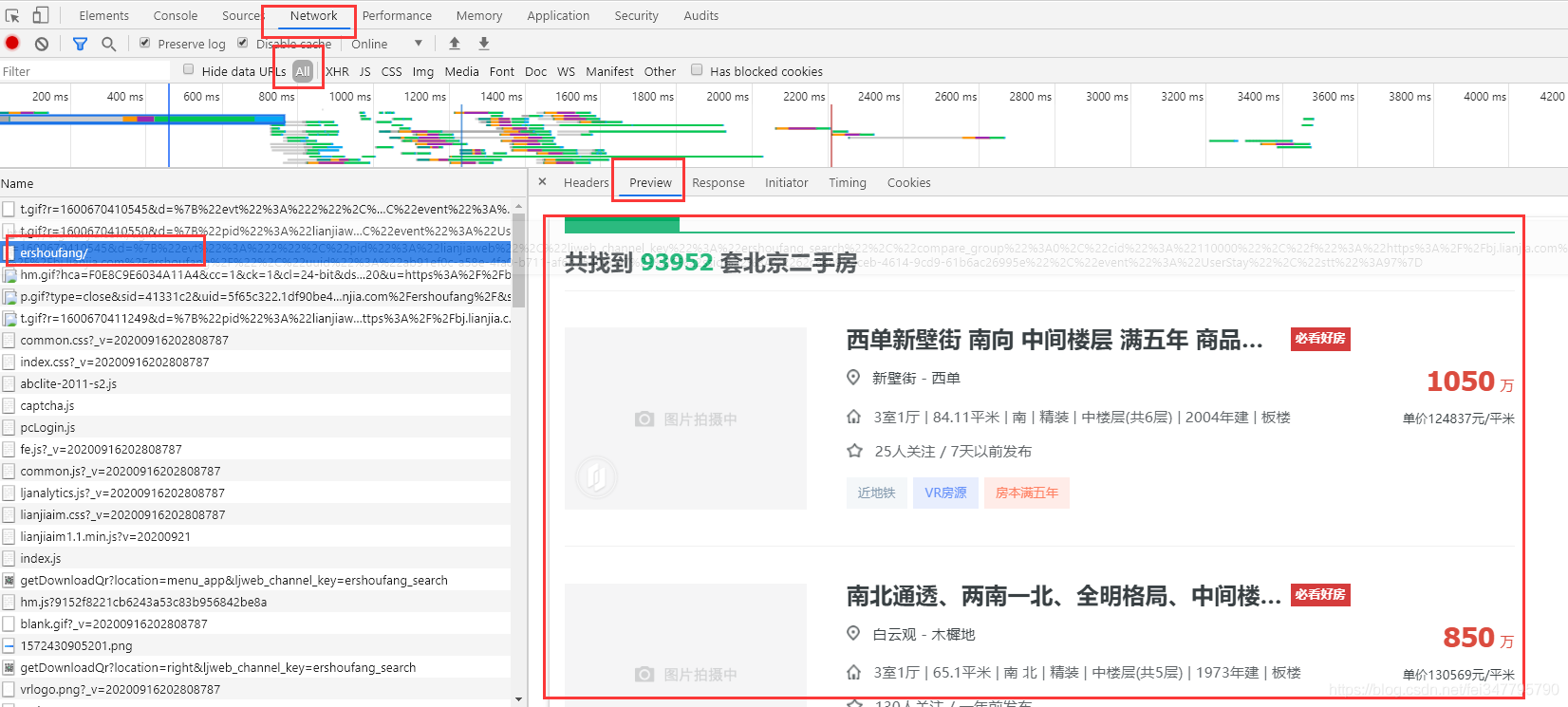Select the Preview tab

(650, 182)
